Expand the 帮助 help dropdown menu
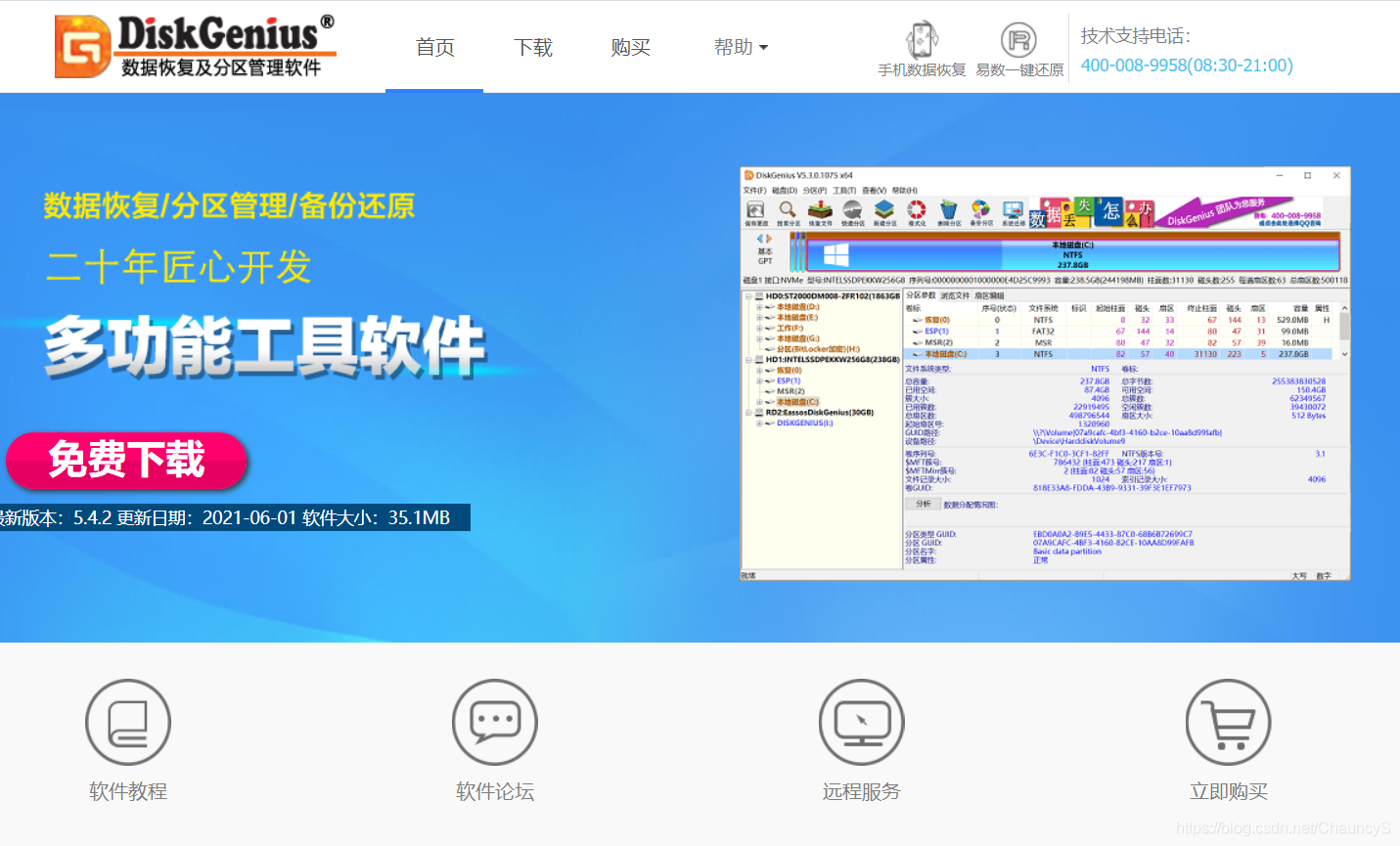The image size is (1400, 846). 741,47
